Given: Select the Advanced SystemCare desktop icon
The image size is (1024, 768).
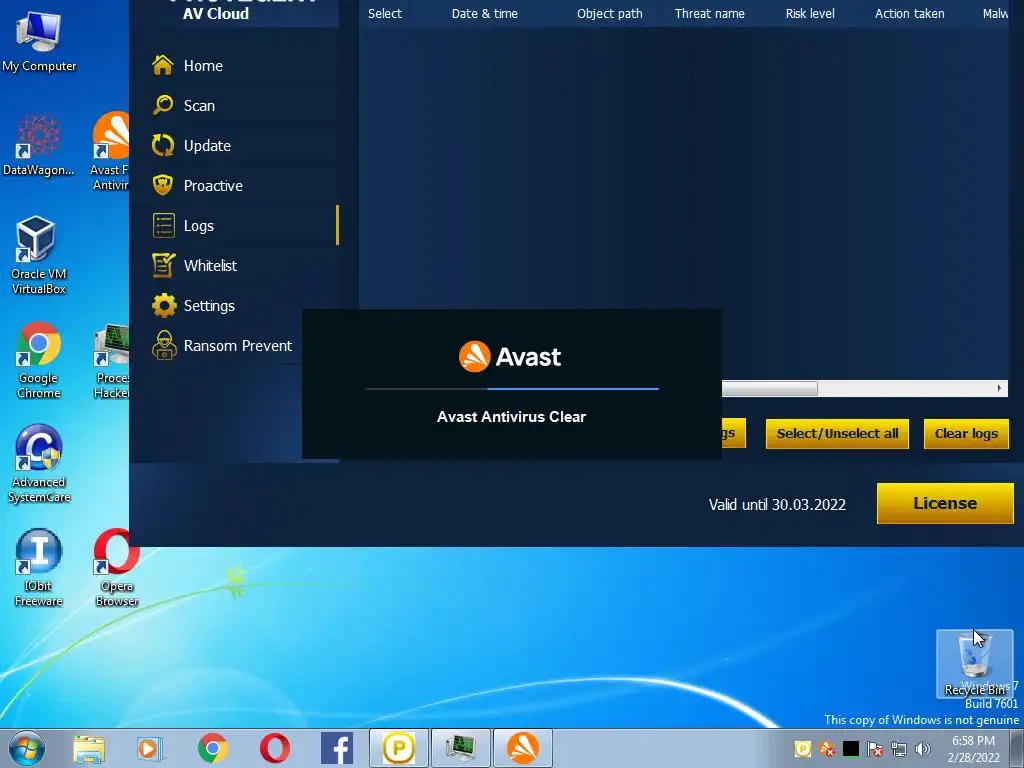Looking at the screenshot, I should click(x=39, y=464).
